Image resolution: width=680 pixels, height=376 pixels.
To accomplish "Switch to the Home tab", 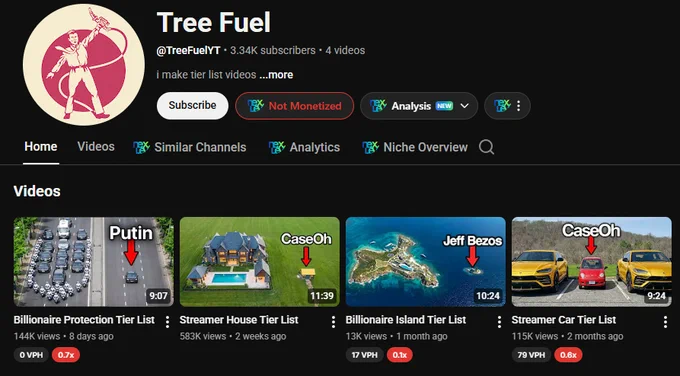I will coord(41,147).
